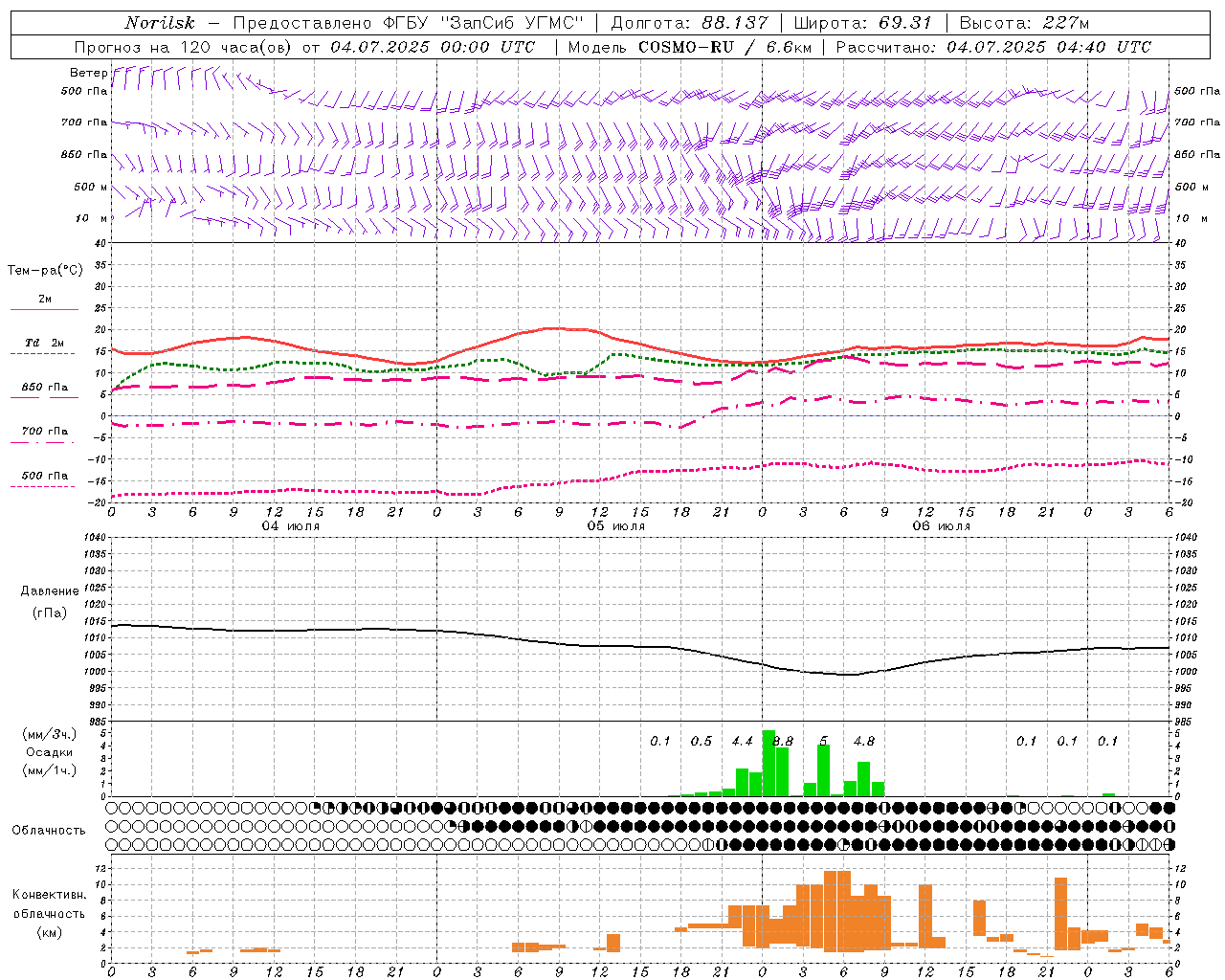This screenshot has width=1225, height=980.
Task: Click the "Давление" pressure panel label
Action: click(50, 591)
